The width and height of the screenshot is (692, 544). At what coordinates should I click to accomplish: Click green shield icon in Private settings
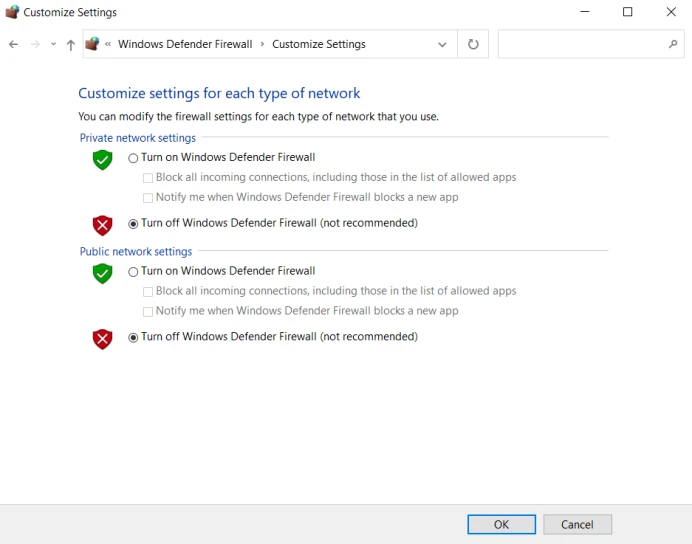coord(102,160)
